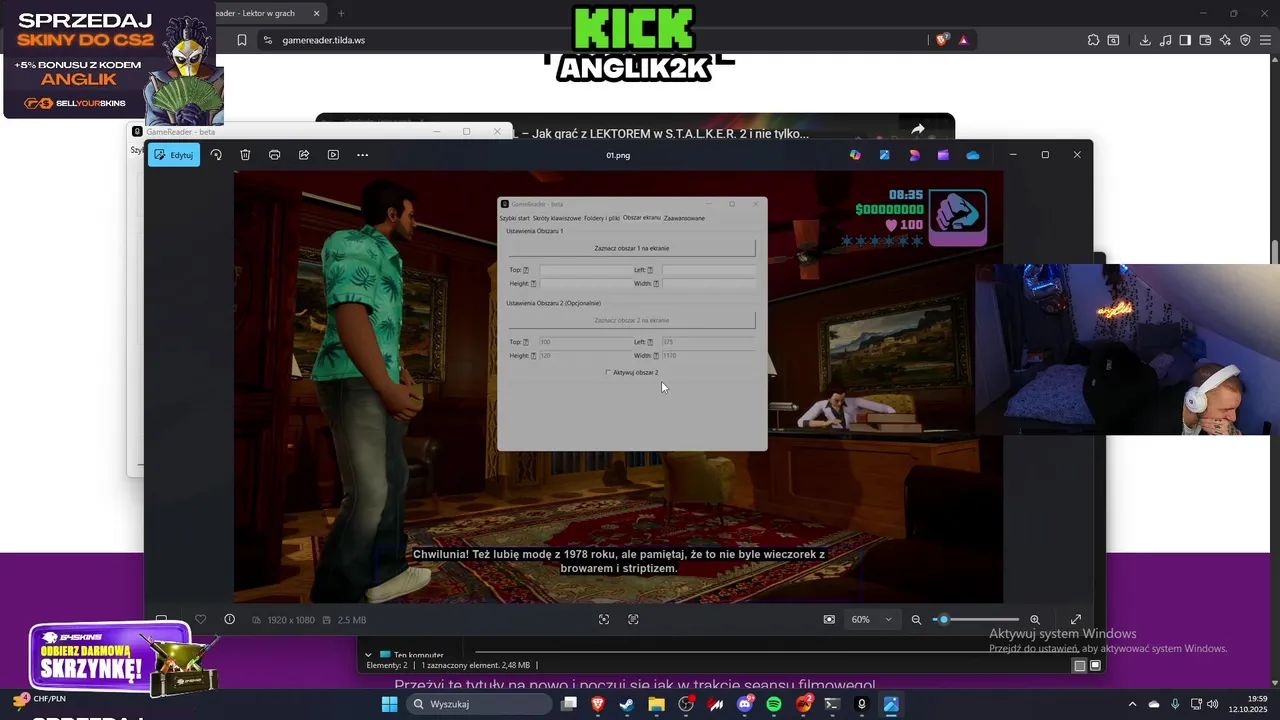
Task: Select Ten komputer in Explorer tree
Action: click(418, 655)
